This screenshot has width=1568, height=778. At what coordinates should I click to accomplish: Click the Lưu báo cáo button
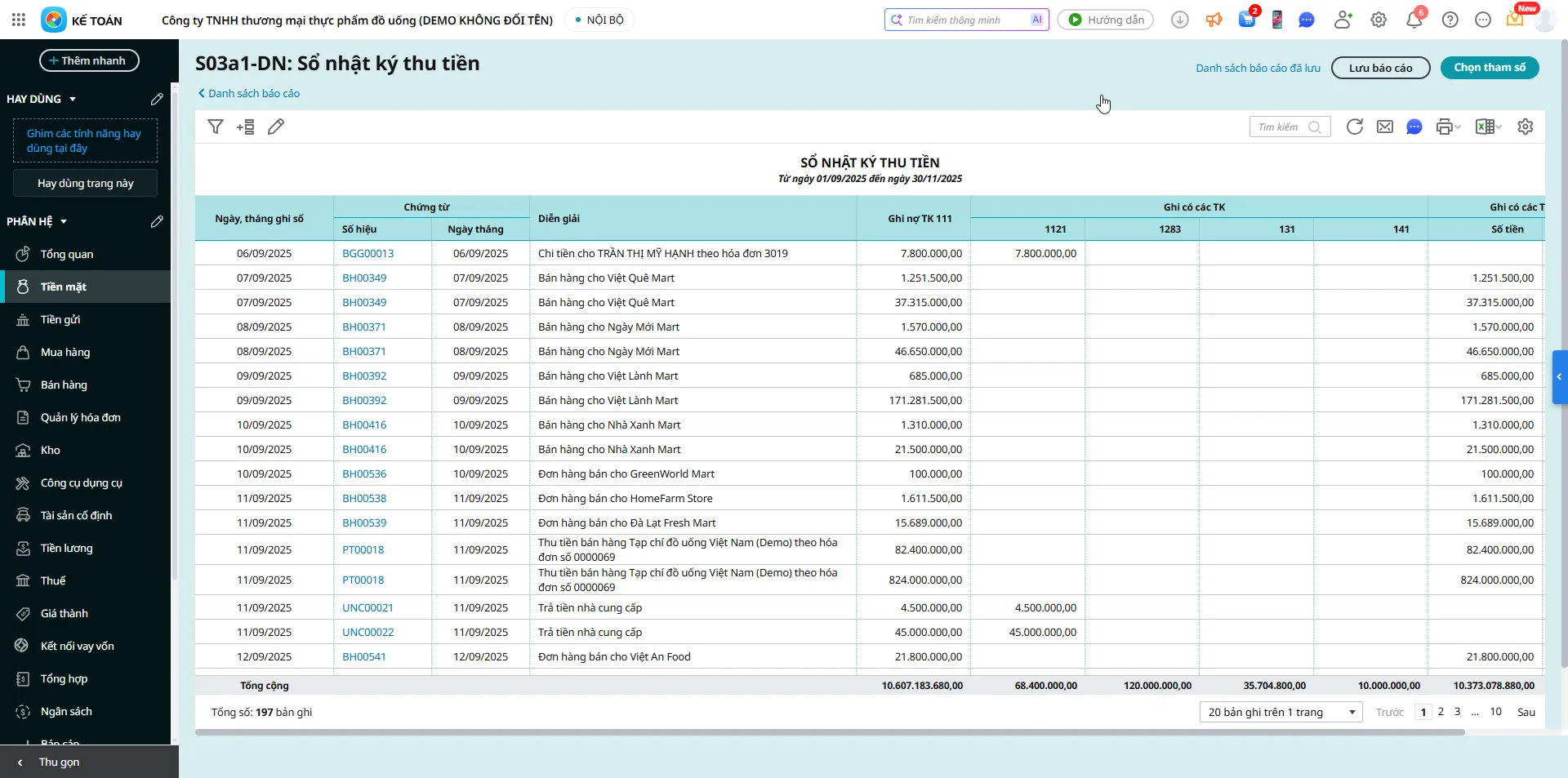pos(1380,68)
